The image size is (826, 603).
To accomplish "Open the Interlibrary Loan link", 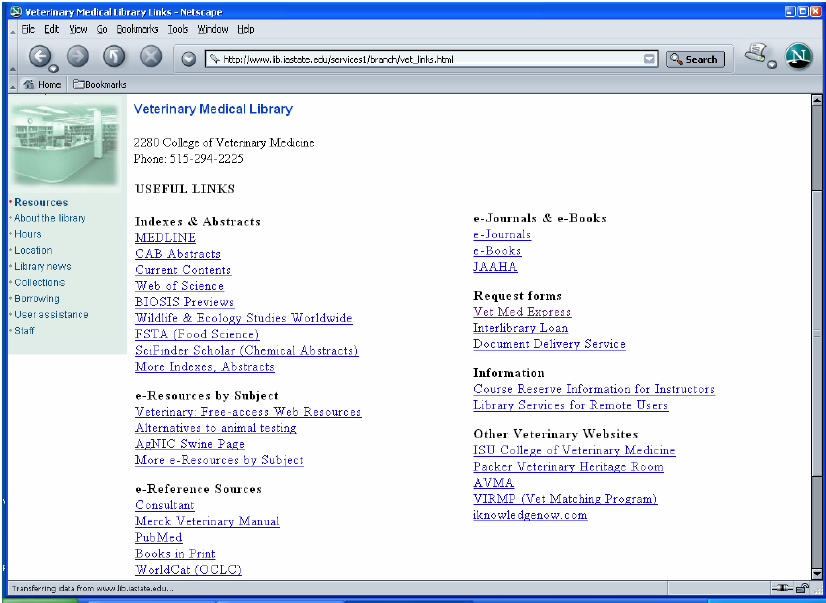I will (x=520, y=328).
